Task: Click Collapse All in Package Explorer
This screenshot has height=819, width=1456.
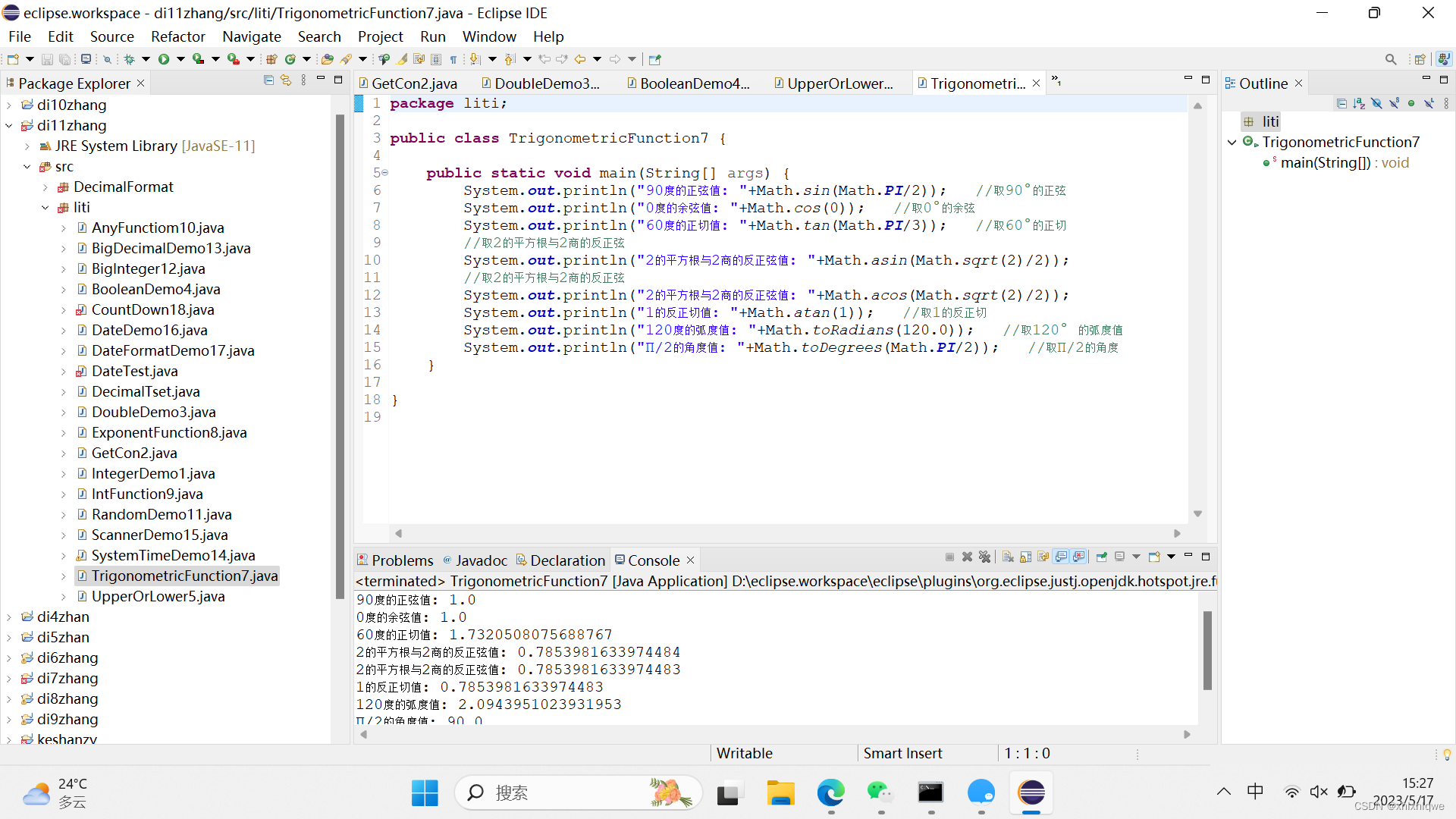Action: point(268,80)
